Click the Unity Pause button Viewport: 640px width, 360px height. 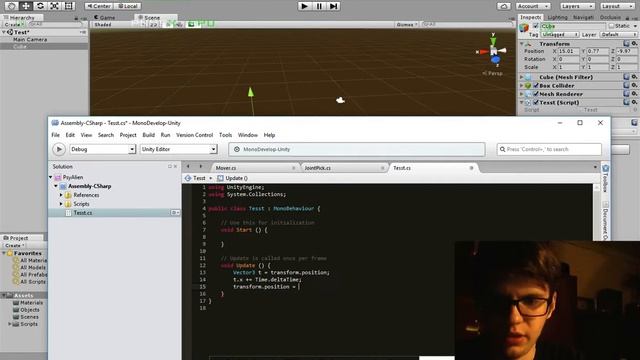pyautogui.click(x=319, y=6)
